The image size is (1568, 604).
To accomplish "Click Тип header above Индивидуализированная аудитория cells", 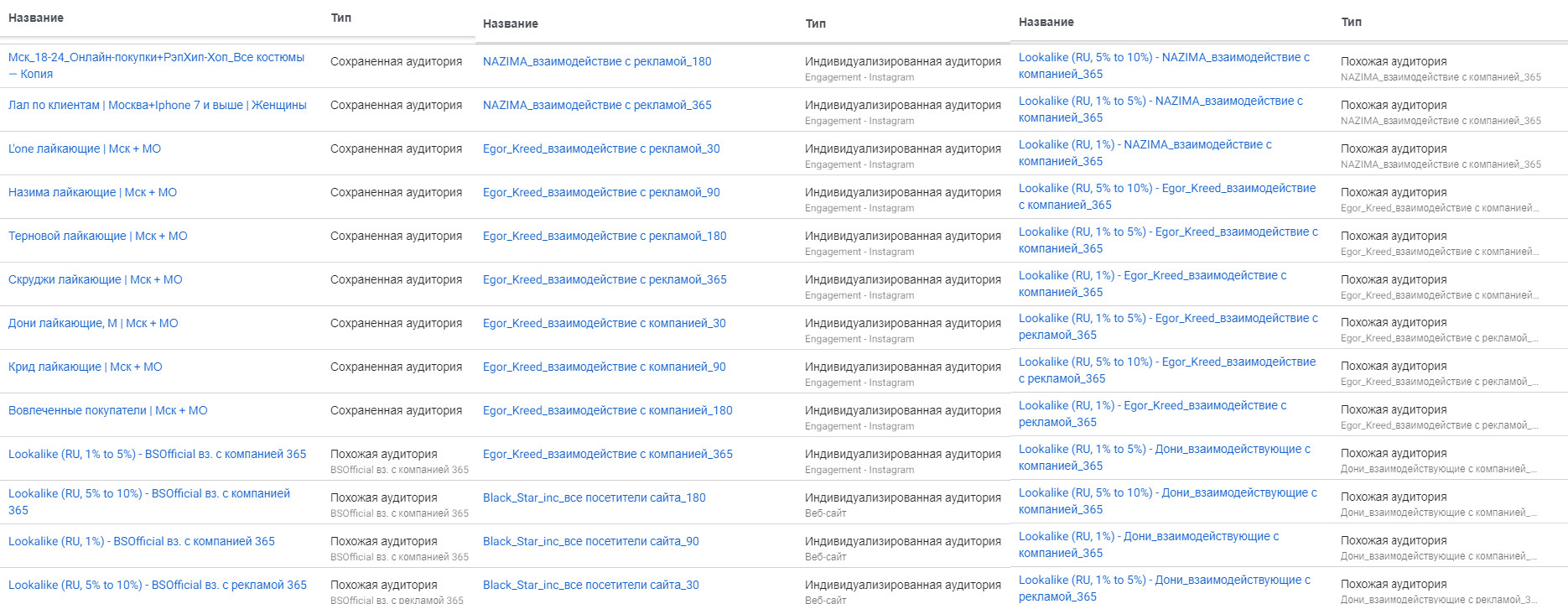I will click(x=816, y=23).
